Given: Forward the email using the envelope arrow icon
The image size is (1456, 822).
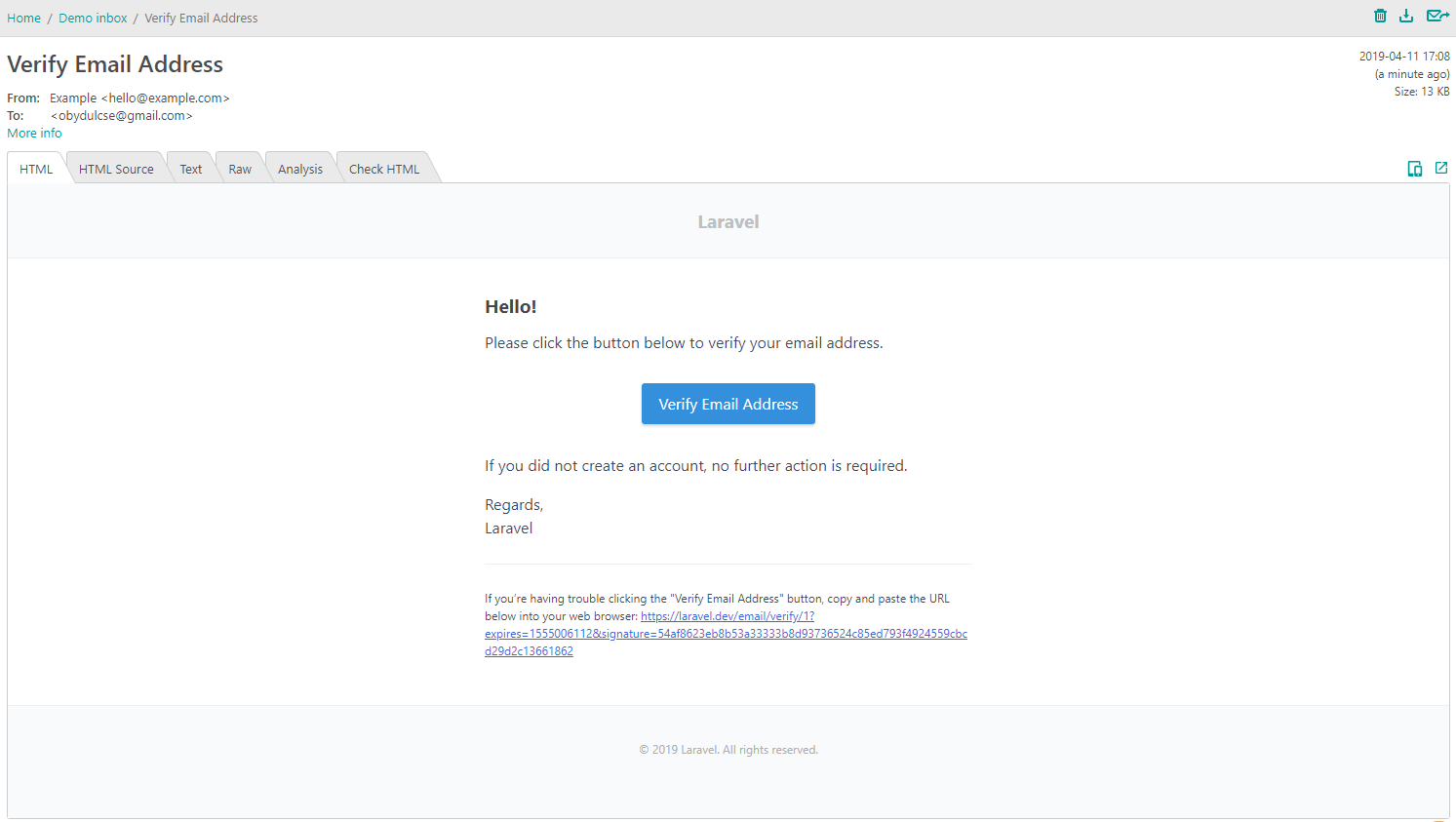Looking at the screenshot, I should (1437, 16).
